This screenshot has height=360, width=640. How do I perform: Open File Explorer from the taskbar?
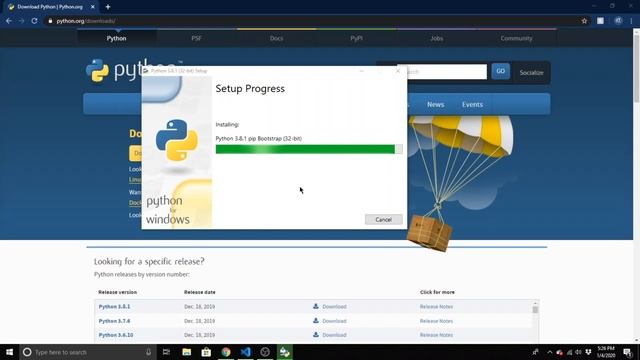pyautogui.click(x=187, y=352)
